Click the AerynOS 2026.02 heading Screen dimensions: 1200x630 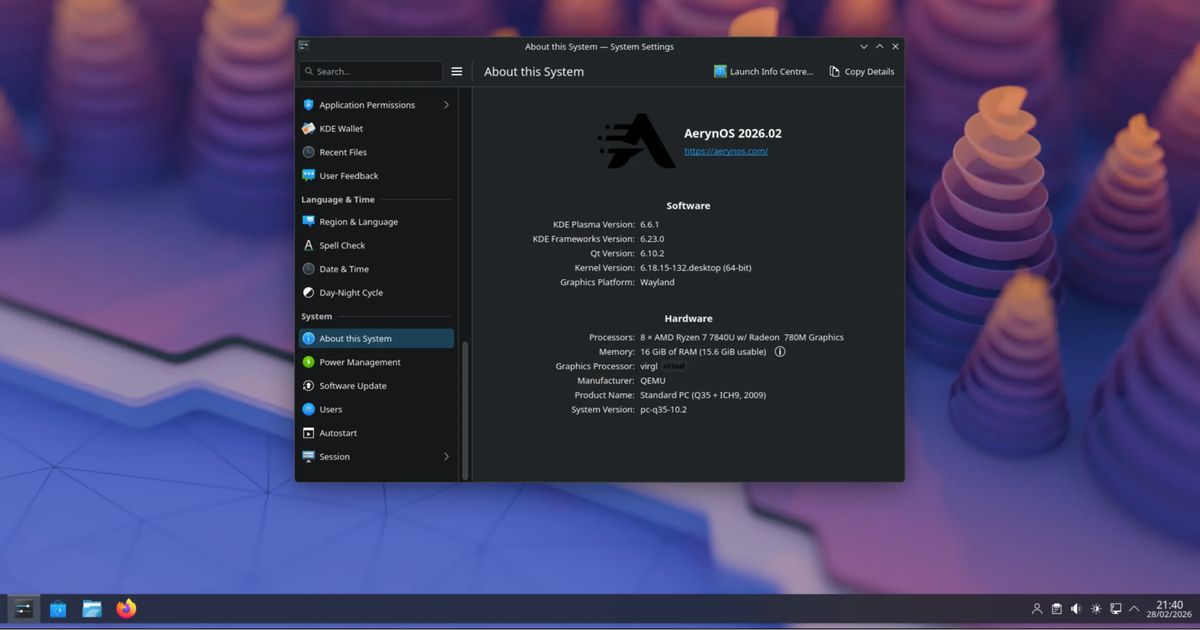tap(733, 133)
